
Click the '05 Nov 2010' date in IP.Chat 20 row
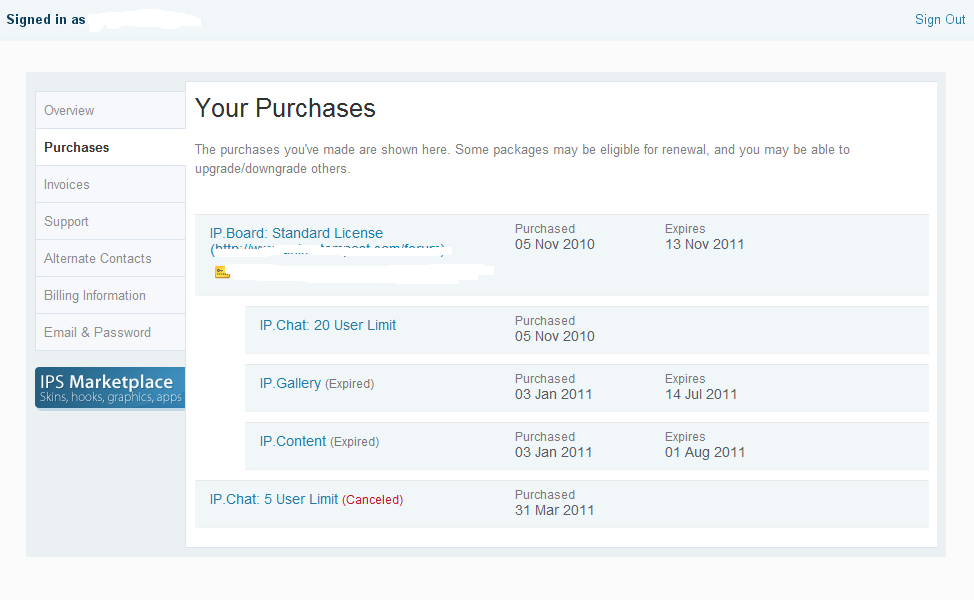(555, 336)
